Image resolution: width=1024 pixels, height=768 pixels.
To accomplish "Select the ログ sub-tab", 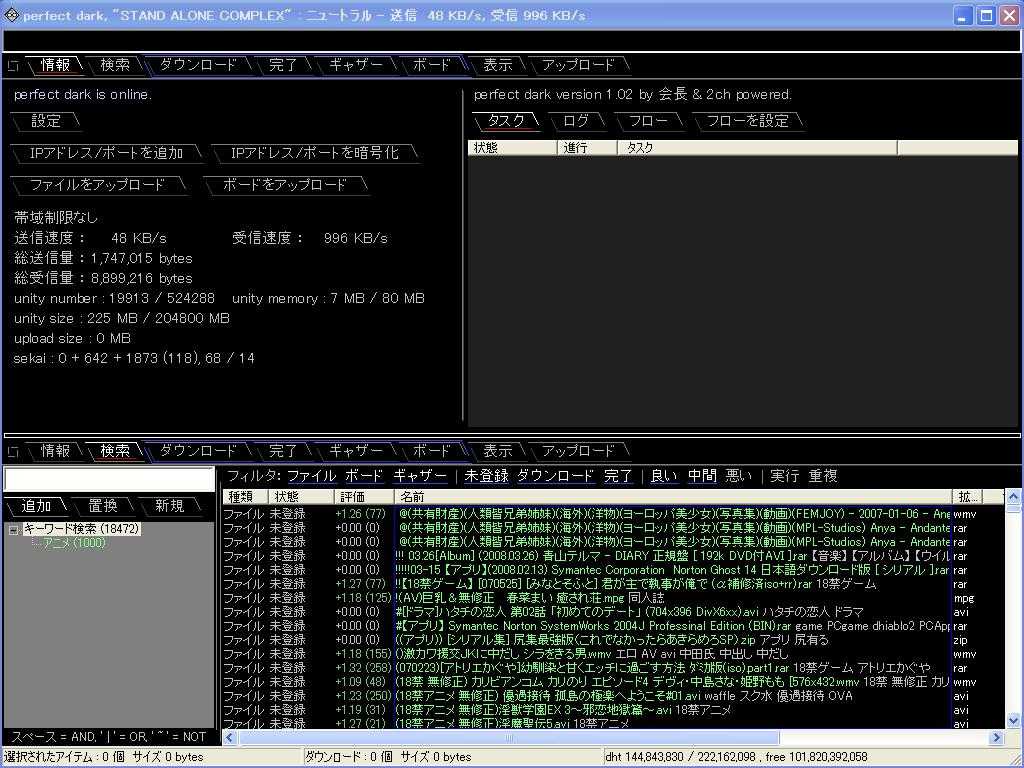I will (576, 121).
